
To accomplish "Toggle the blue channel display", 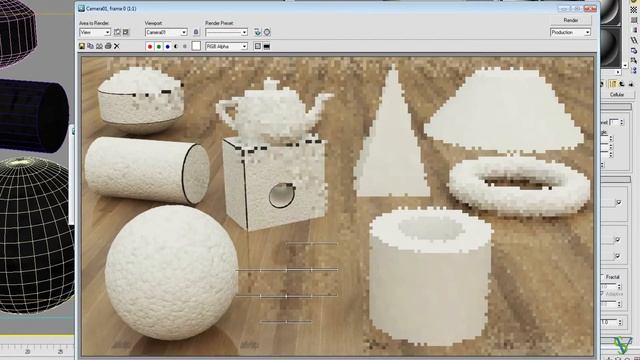I will (167, 47).
